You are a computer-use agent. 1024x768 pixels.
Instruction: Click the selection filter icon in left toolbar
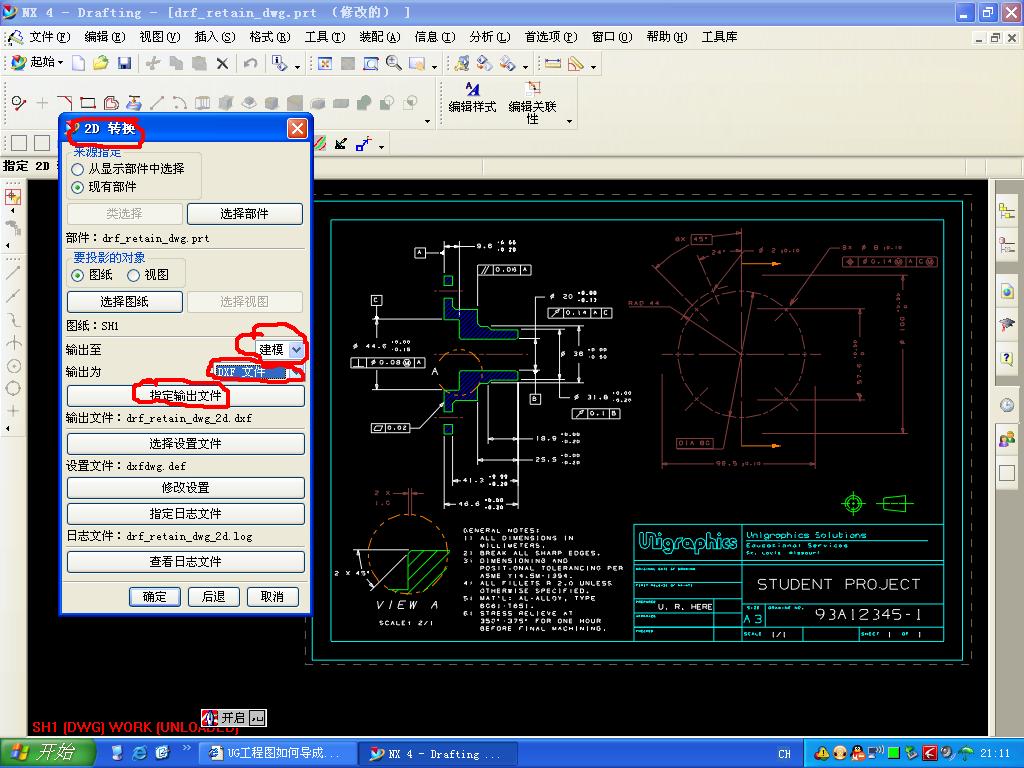(x=13, y=197)
